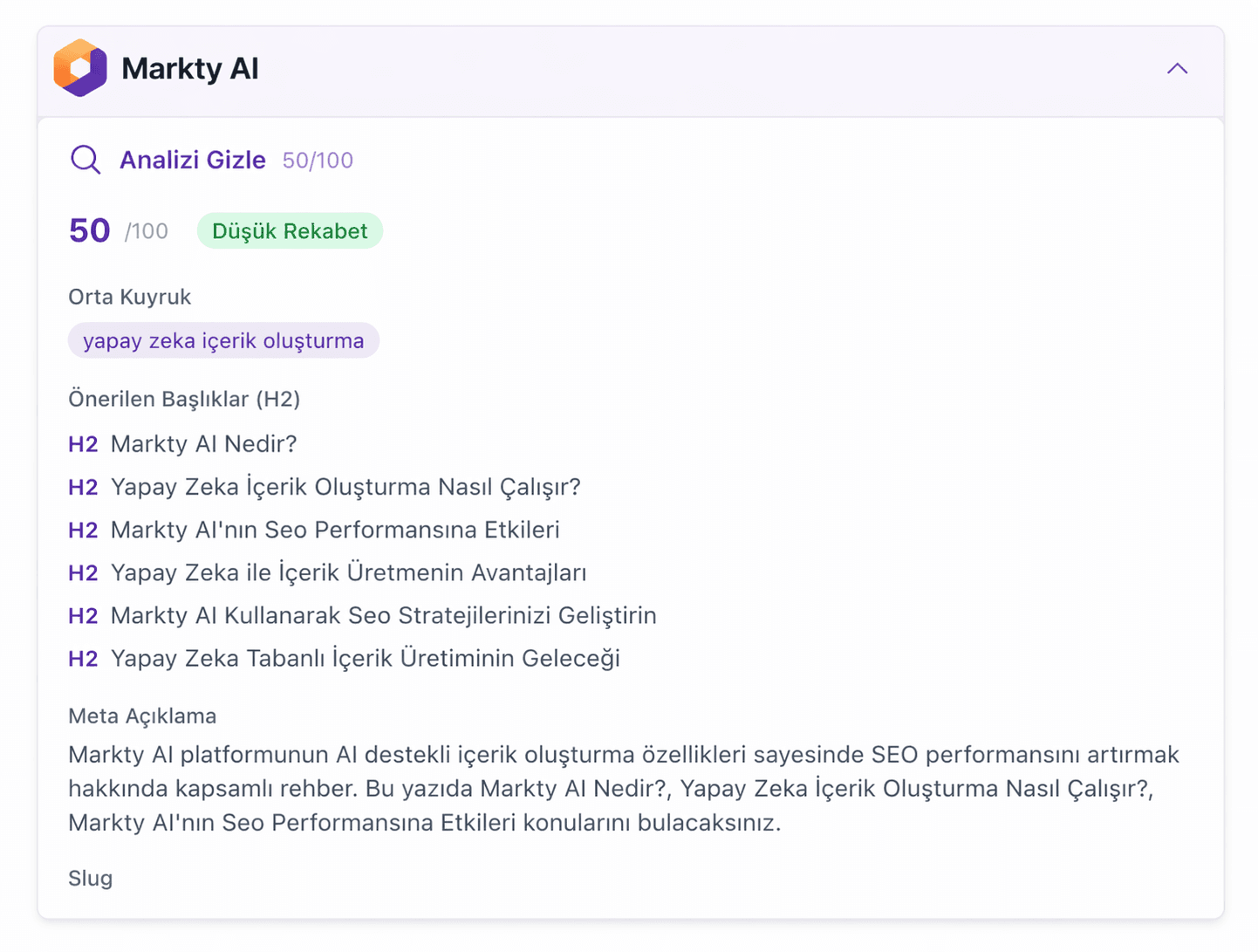Click the Markty AI hexagon logo
The height and width of the screenshot is (952, 1258).
tap(80, 68)
